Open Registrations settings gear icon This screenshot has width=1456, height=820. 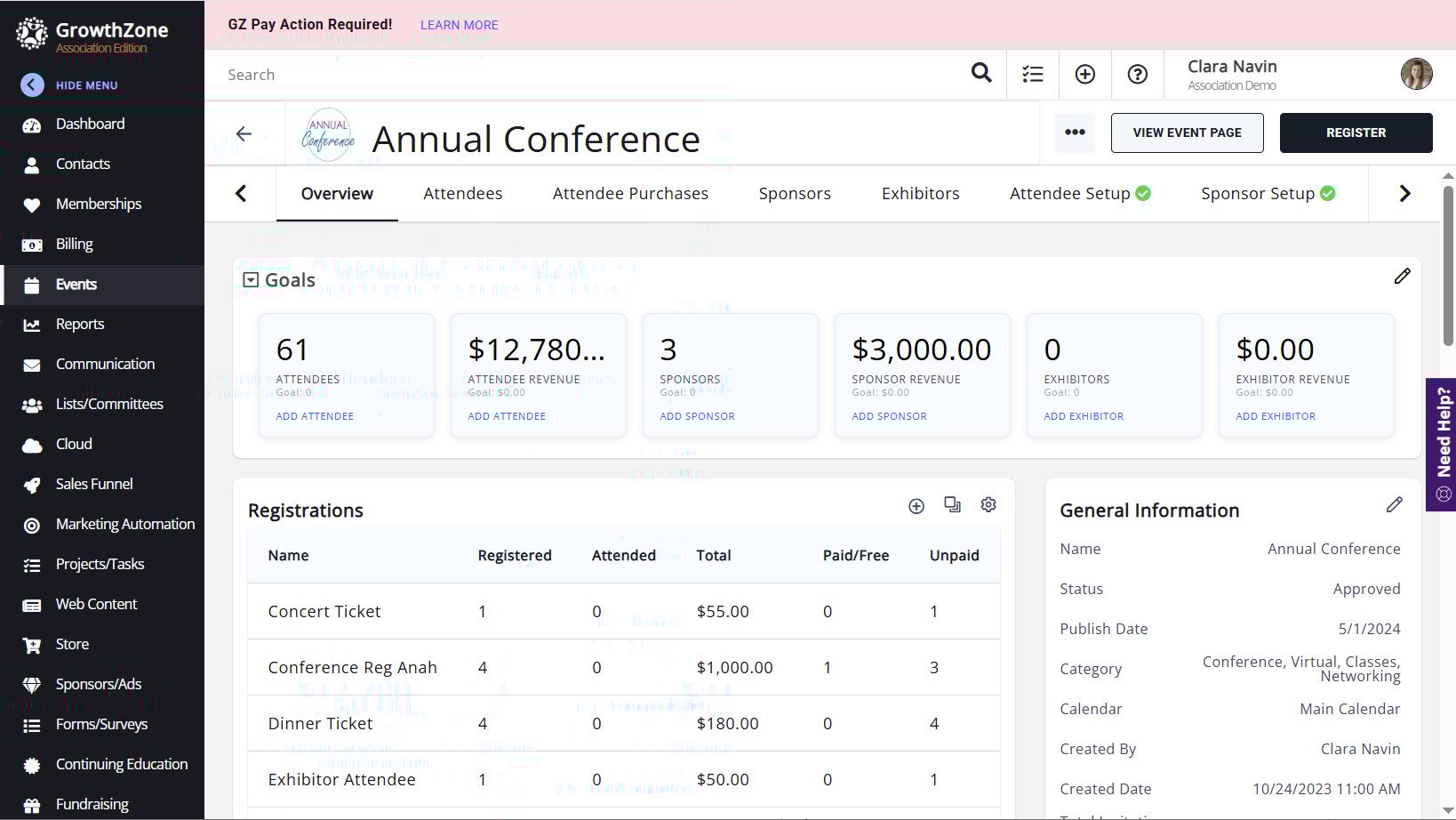pyautogui.click(x=988, y=505)
